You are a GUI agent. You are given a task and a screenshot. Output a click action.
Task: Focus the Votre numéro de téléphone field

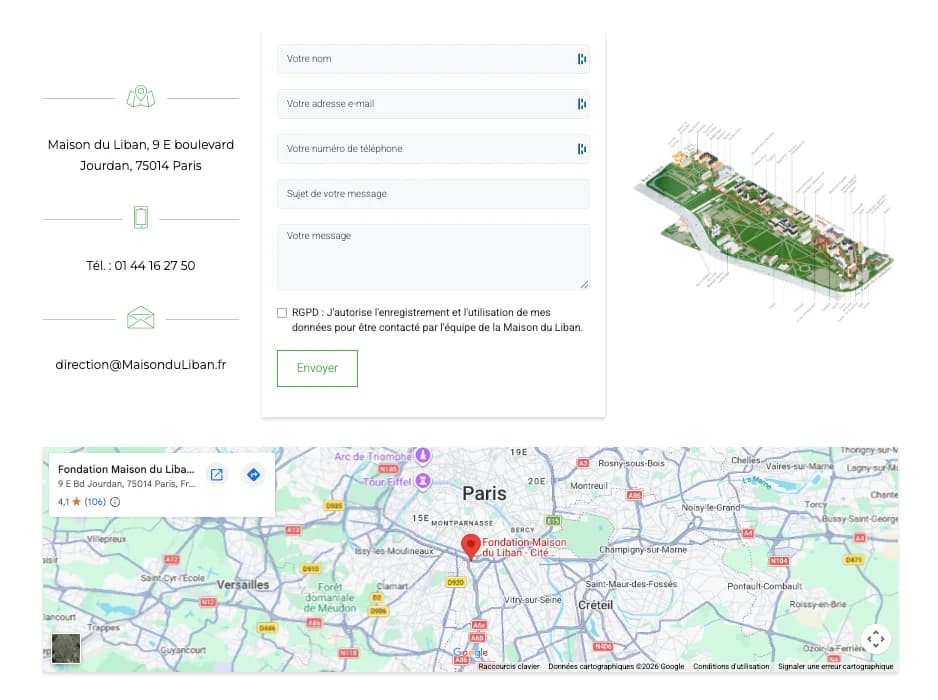(433, 148)
